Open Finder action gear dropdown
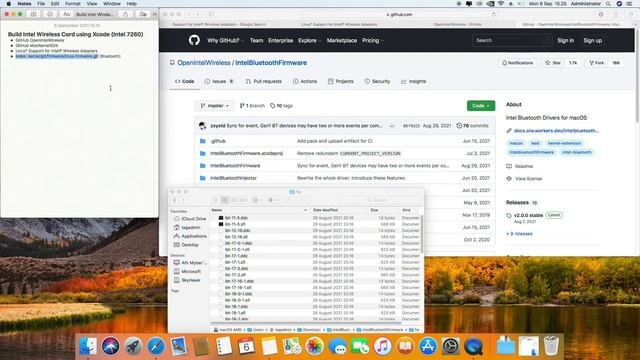The height and width of the screenshot is (360, 640). [273, 200]
